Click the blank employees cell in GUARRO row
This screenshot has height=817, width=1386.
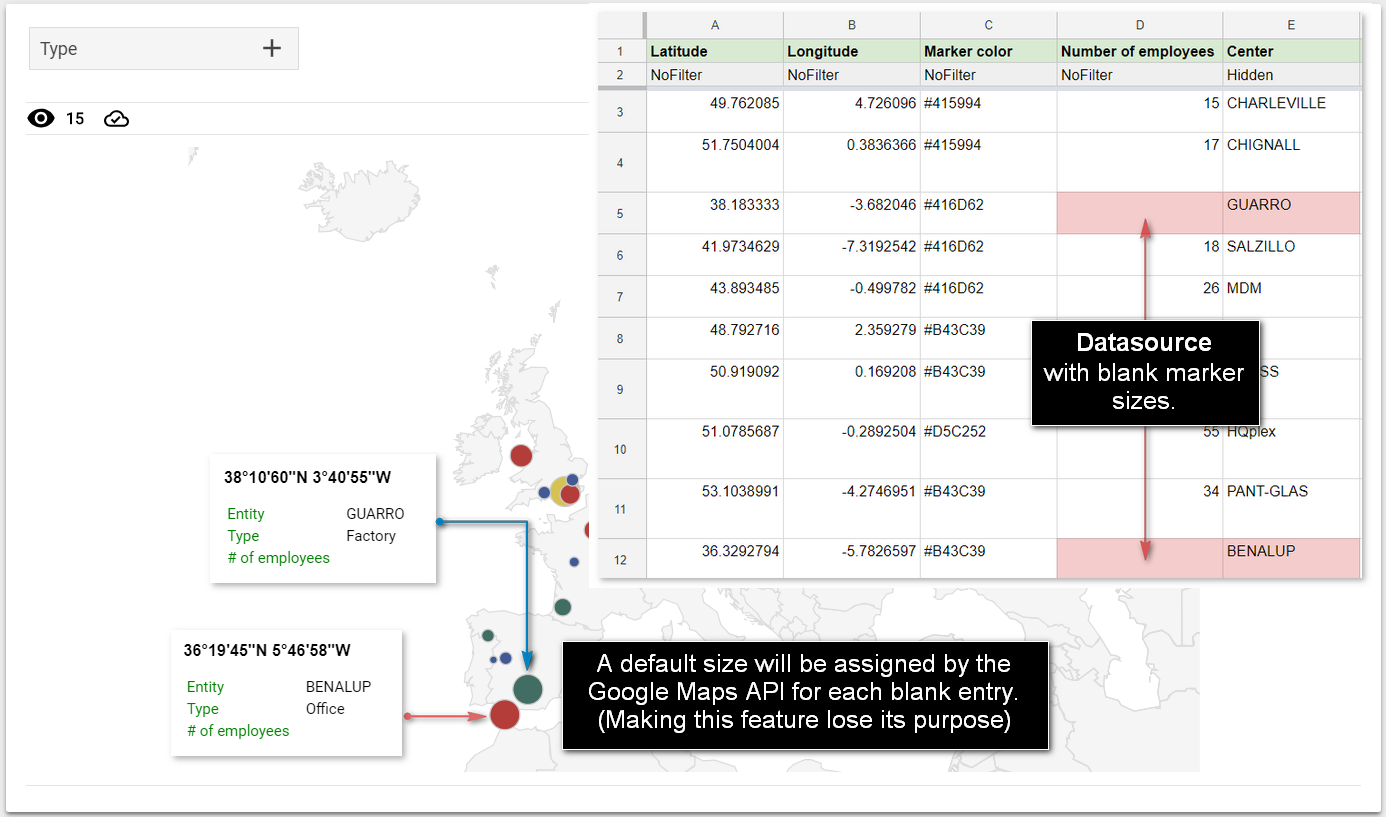(x=1139, y=213)
